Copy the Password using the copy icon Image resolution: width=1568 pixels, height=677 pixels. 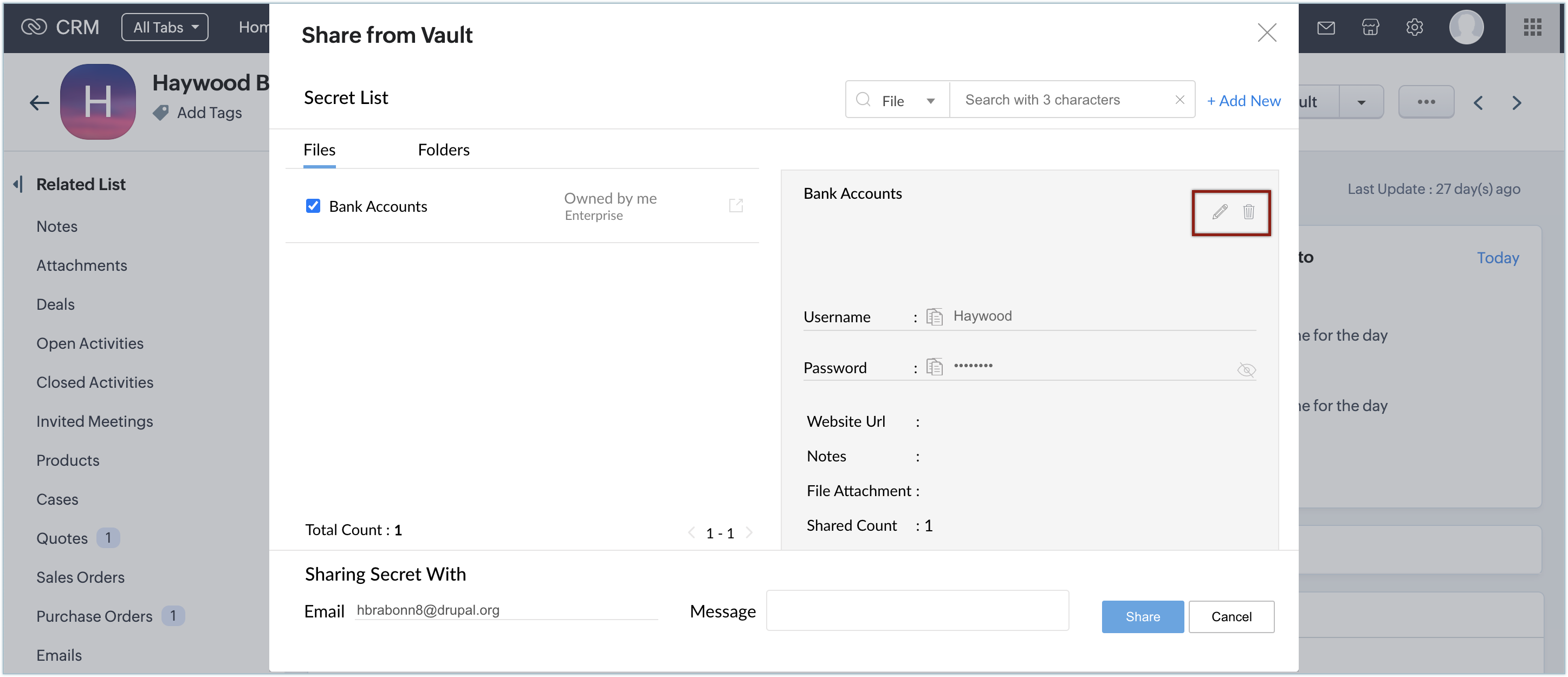pyautogui.click(x=934, y=367)
